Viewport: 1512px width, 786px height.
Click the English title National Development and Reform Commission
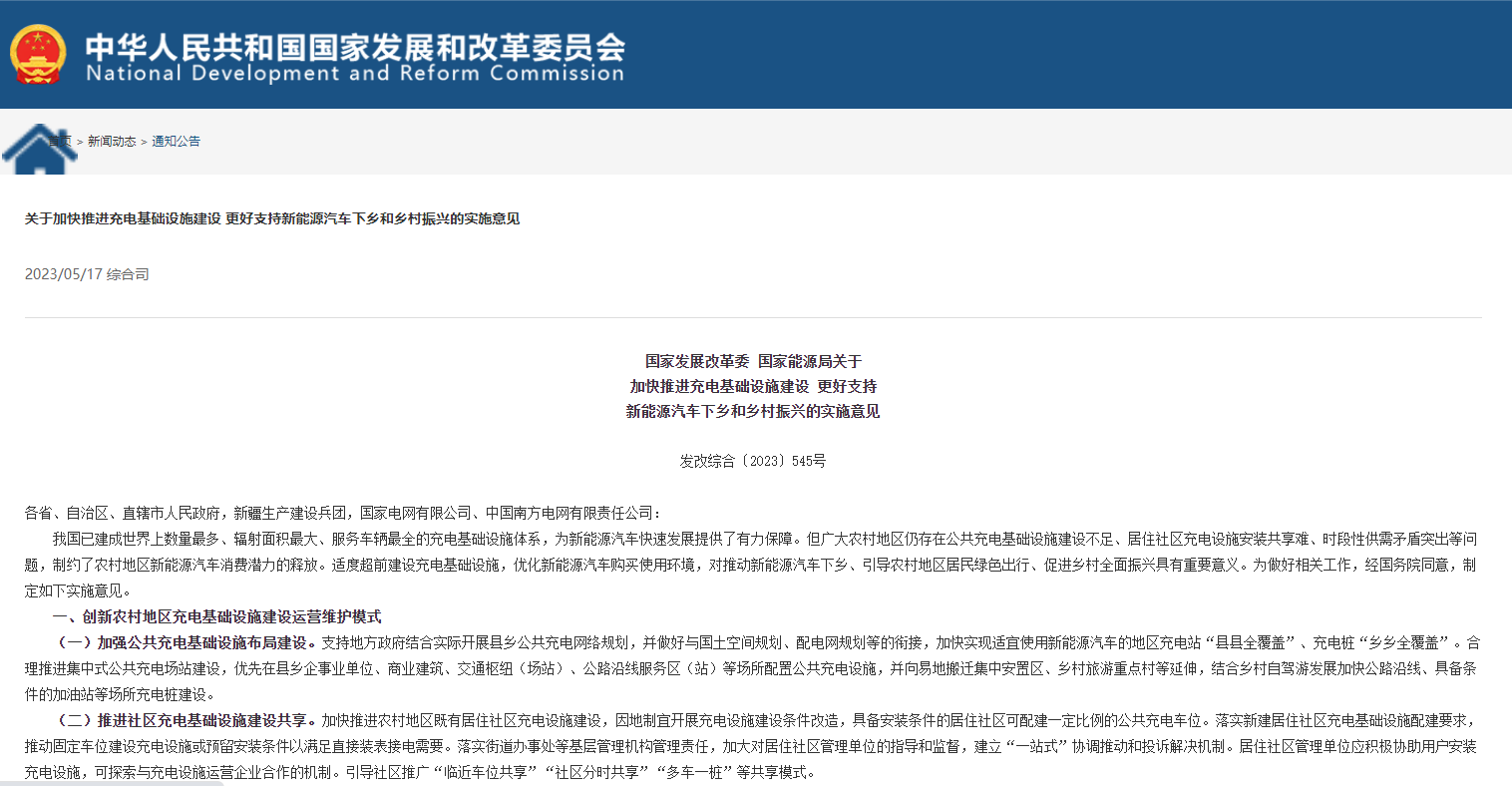[x=355, y=74]
